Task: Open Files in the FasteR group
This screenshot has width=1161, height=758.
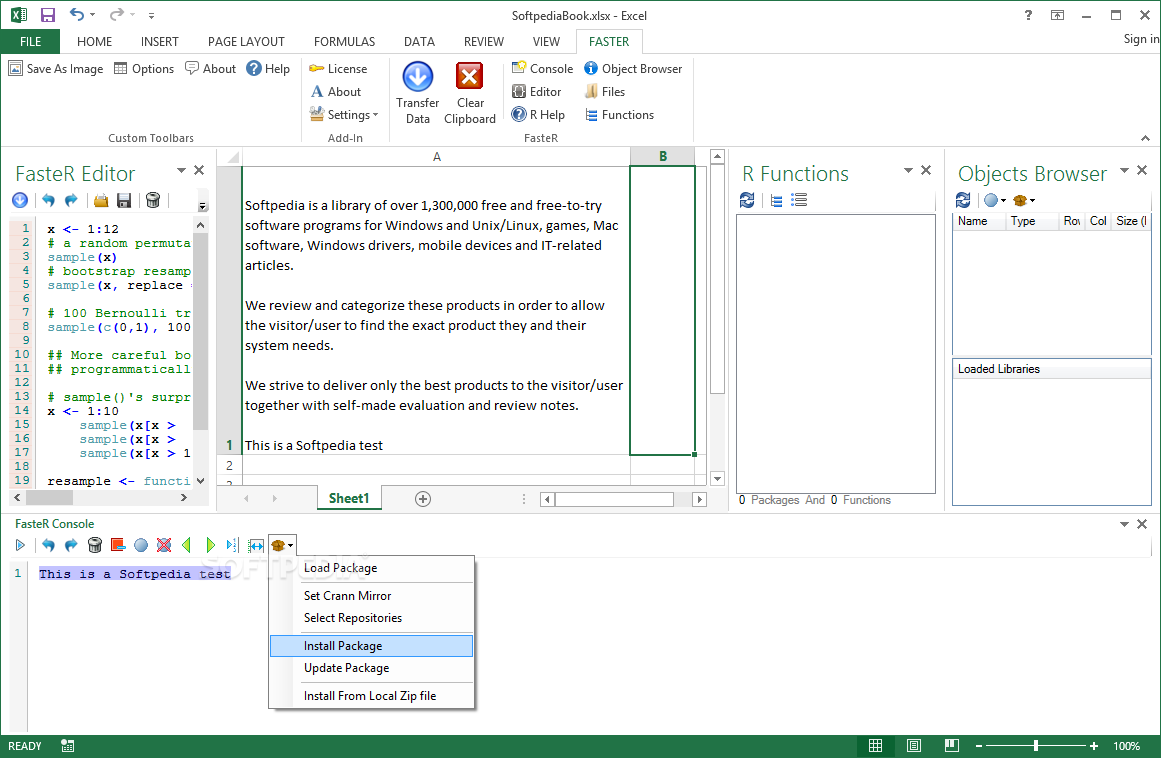Action: [605, 92]
